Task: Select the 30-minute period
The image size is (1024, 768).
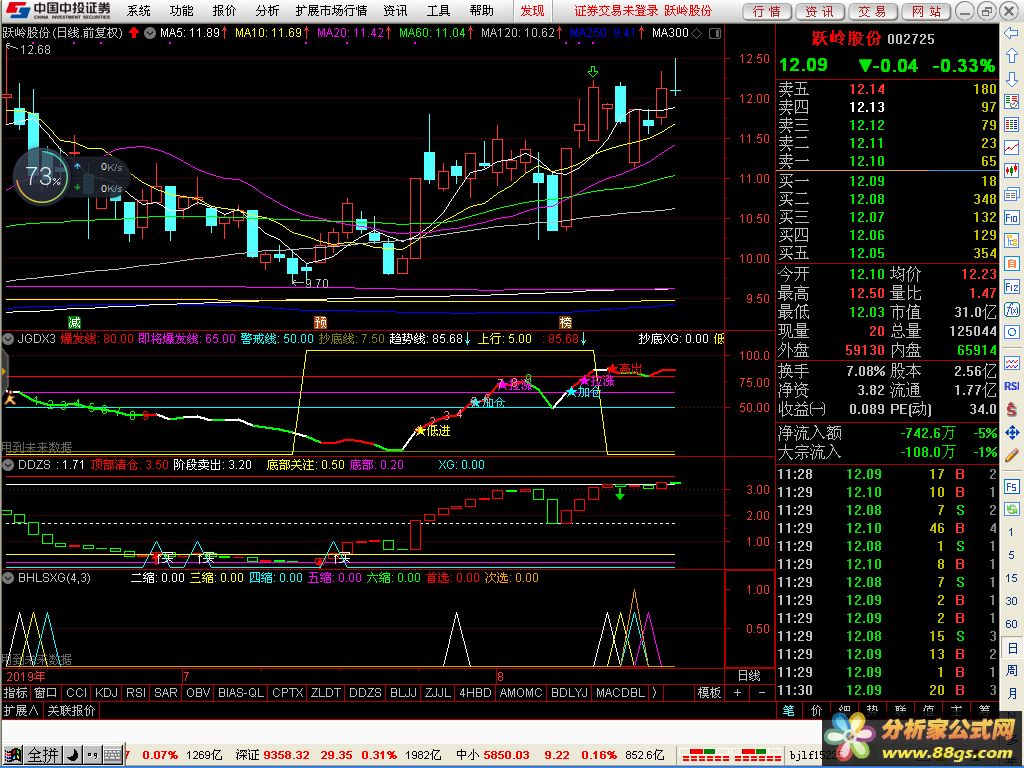Action: tap(1011, 601)
